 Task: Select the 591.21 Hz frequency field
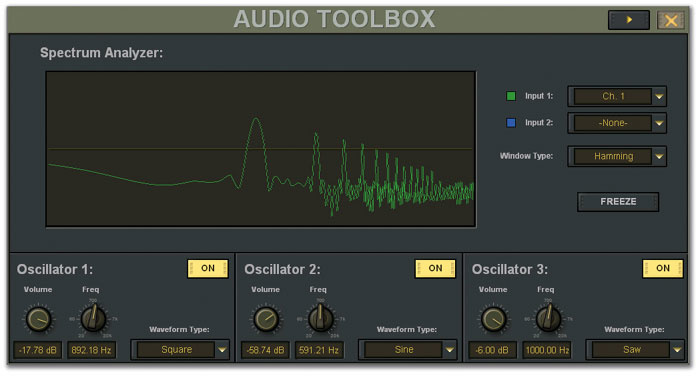click(319, 350)
